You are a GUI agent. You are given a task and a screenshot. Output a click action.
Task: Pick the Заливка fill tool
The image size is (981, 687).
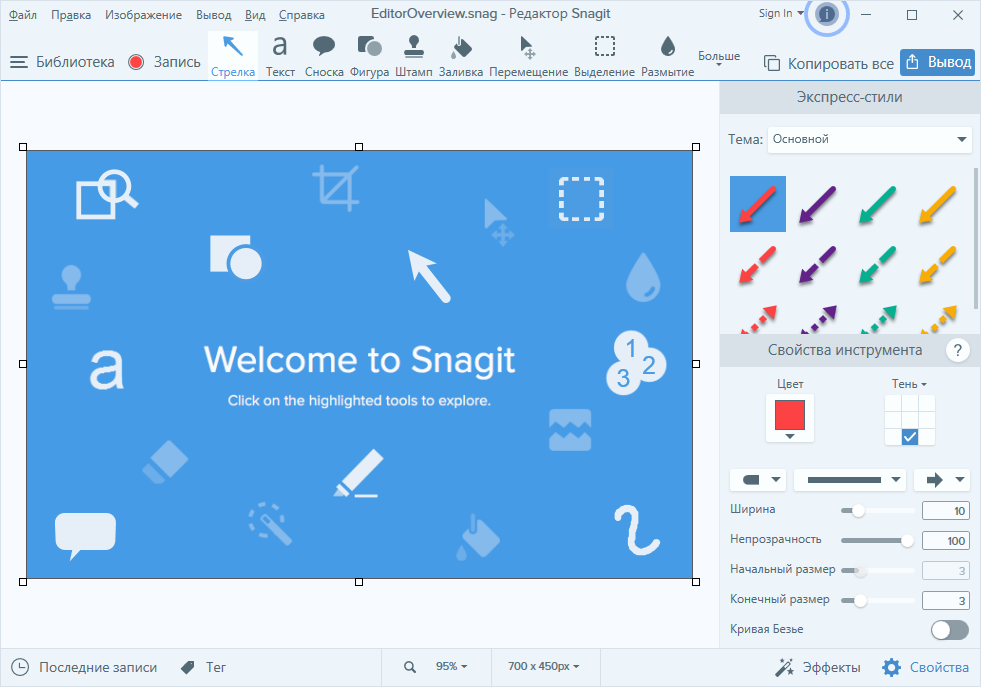pyautogui.click(x=459, y=55)
